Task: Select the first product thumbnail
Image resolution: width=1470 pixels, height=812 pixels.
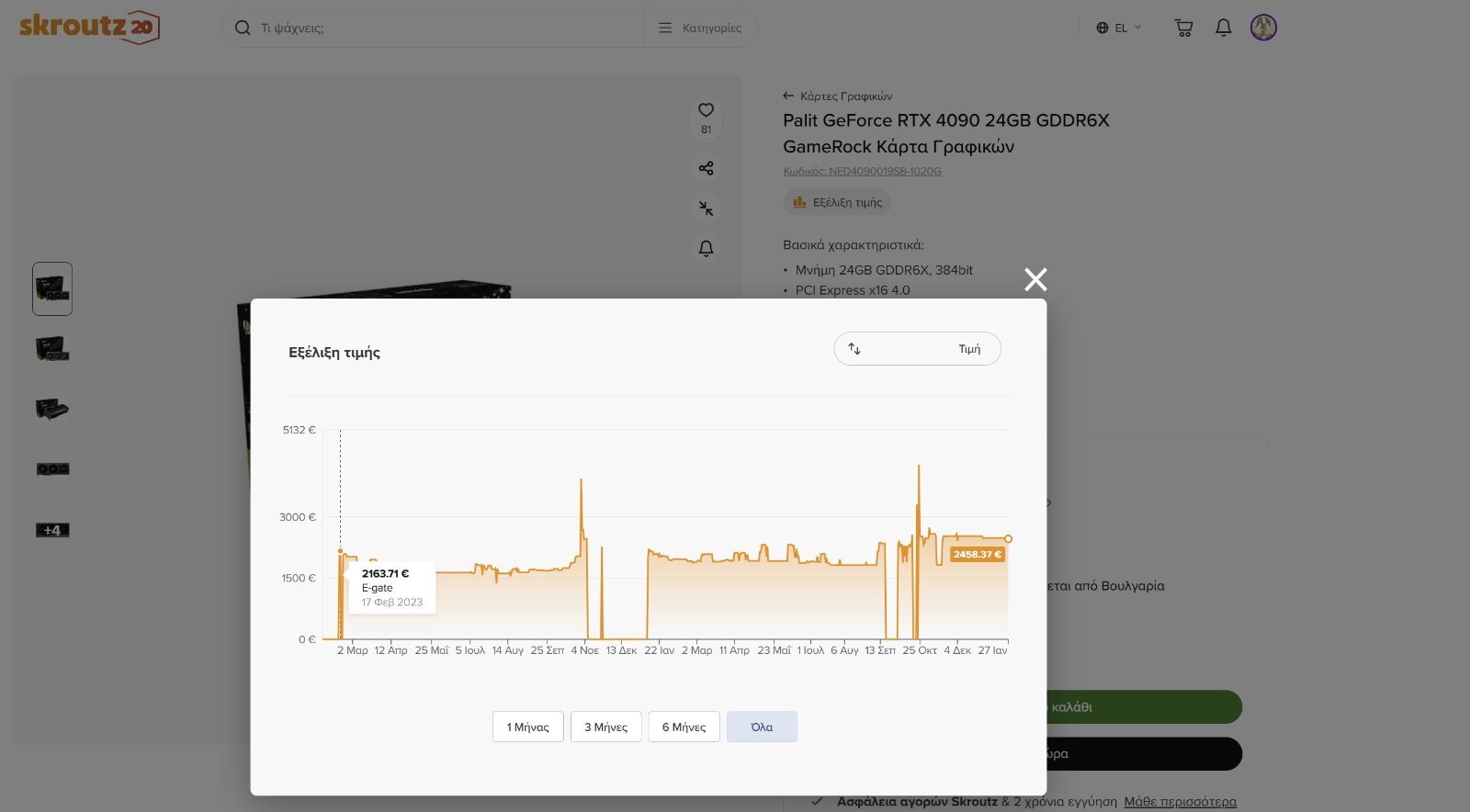Action: pos(52,289)
